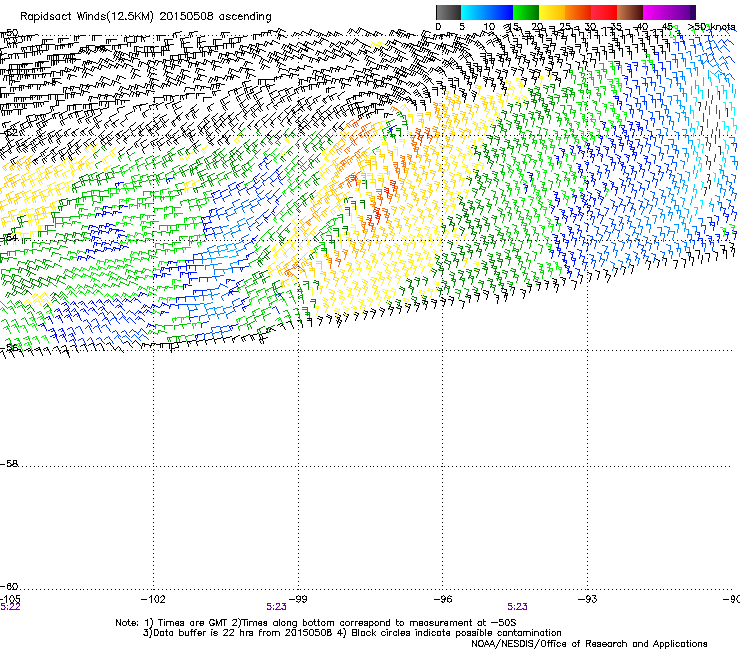Click the credit 'NOAA/NESDIS/Office of Research and Applications'
The image size is (740, 650).
click(589, 644)
